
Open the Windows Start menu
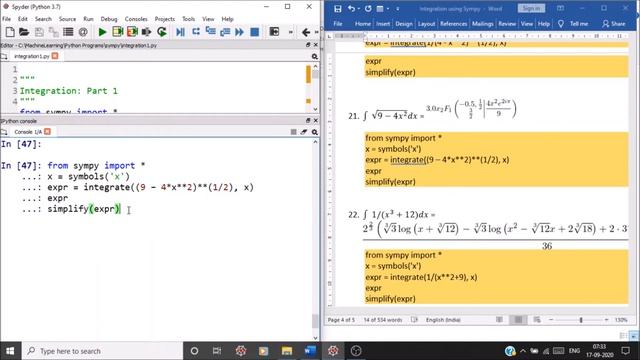(10, 351)
